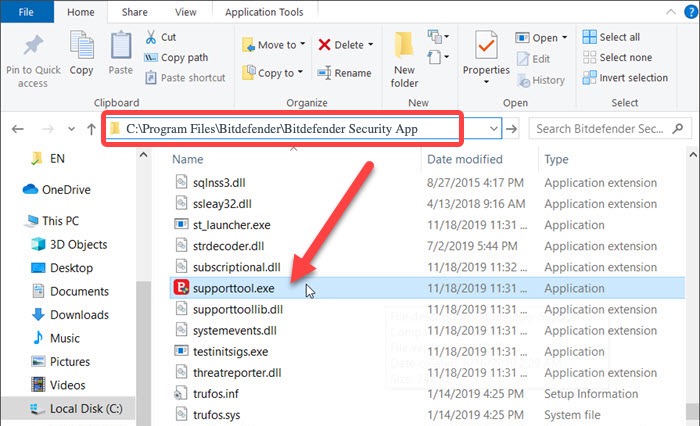The image size is (700, 426).
Task: Click the Go to arrow button
Action: pyautogui.click(x=512, y=129)
